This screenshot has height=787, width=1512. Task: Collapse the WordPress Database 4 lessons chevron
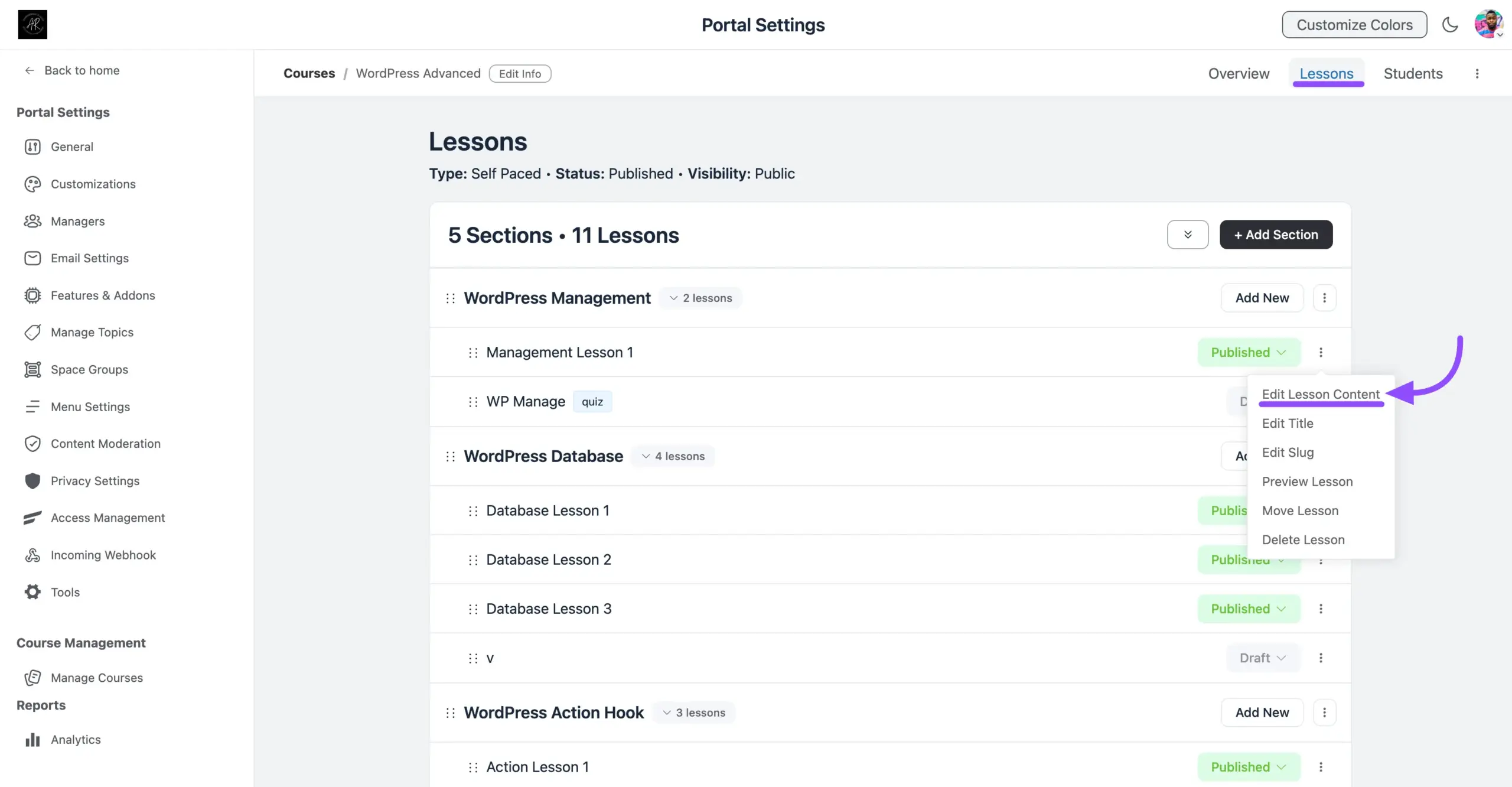pos(646,456)
